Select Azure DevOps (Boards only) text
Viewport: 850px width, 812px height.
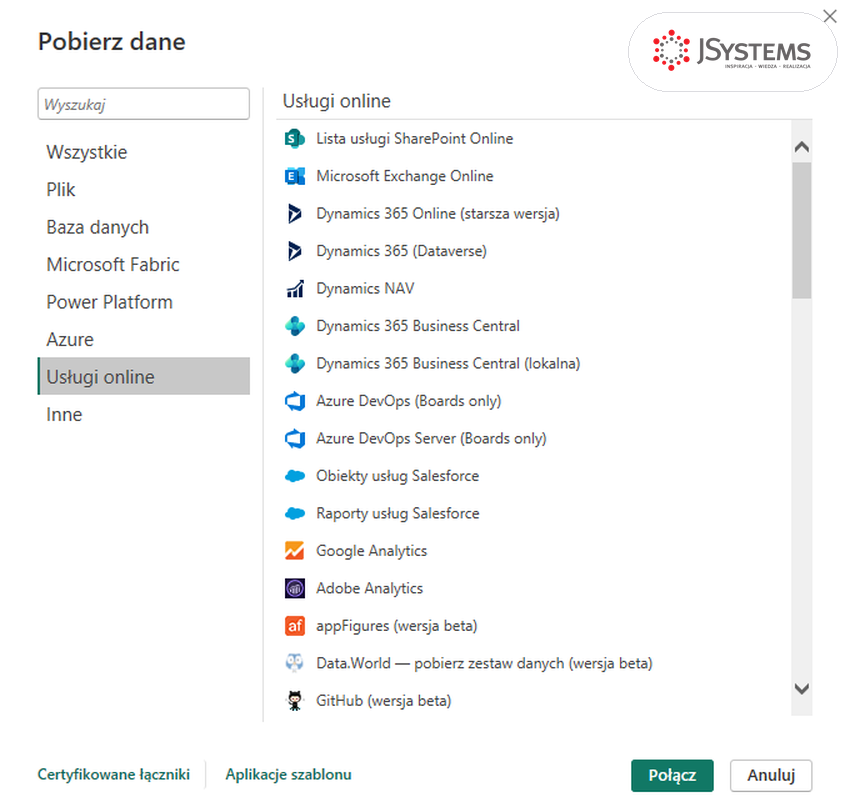(x=409, y=401)
